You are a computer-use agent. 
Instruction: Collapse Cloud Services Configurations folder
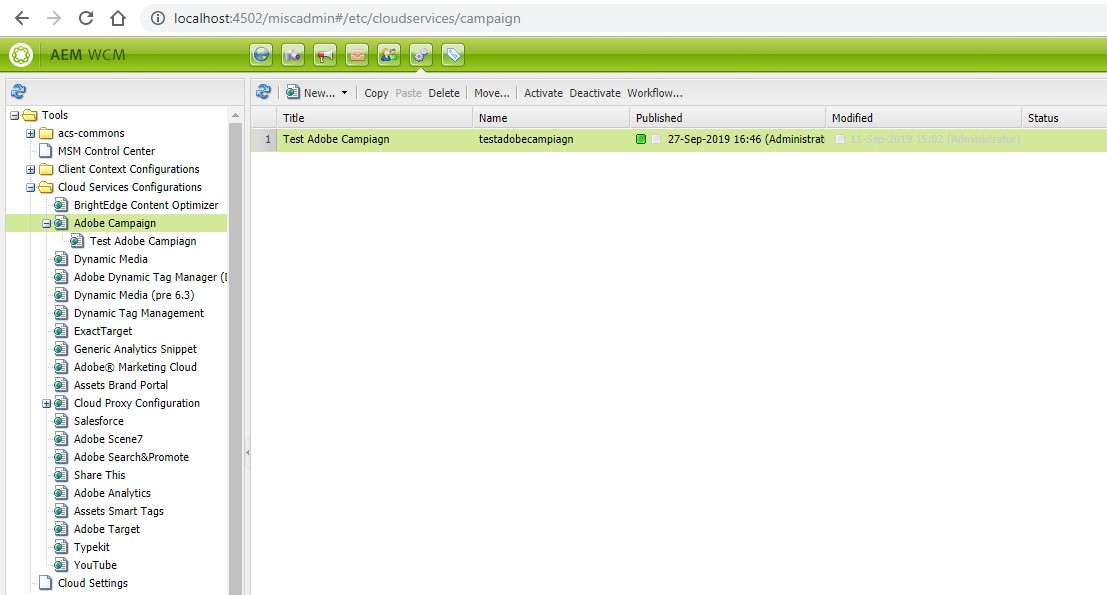(30, 188)
